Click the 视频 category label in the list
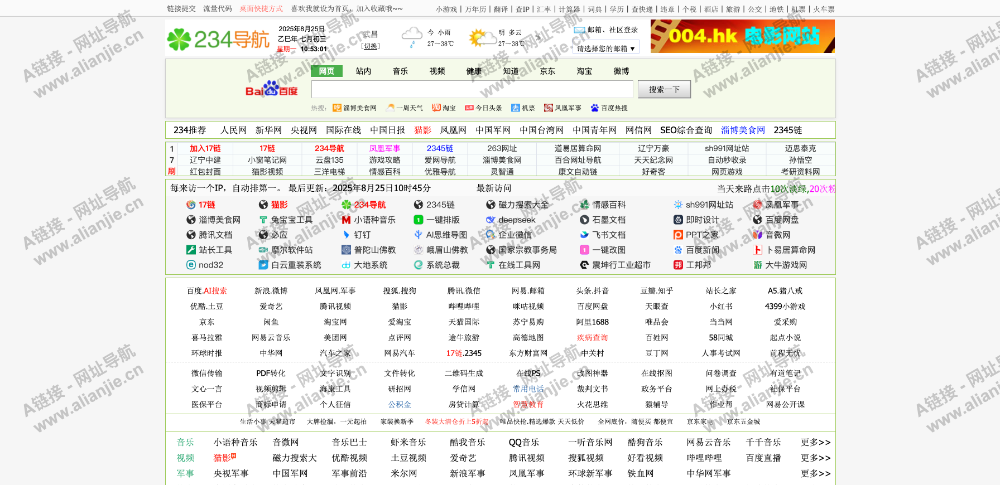This screenshot has width=1000, height=485. 186,458
